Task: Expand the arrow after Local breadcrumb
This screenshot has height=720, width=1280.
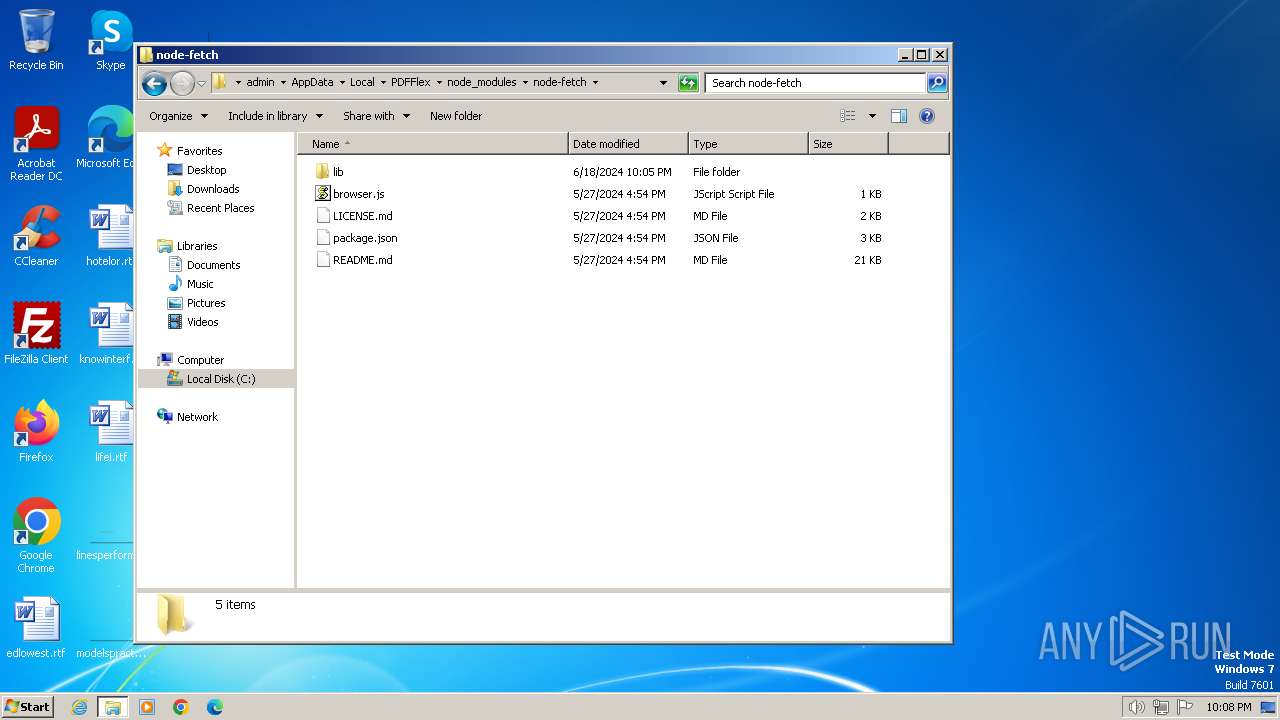Action: coord(382,83)
